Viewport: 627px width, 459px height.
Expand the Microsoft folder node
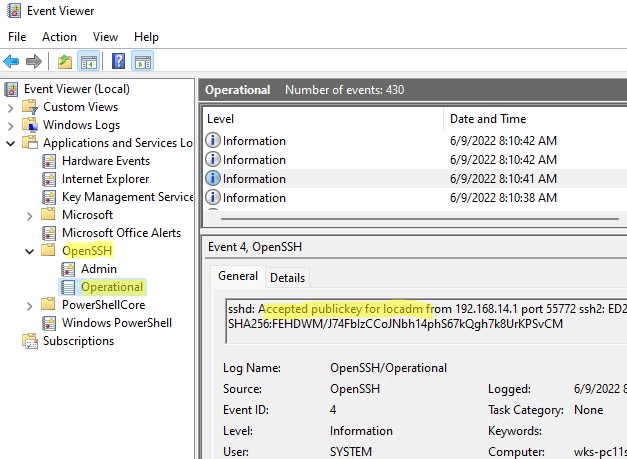pyautogui.click(x=30, y=216)
